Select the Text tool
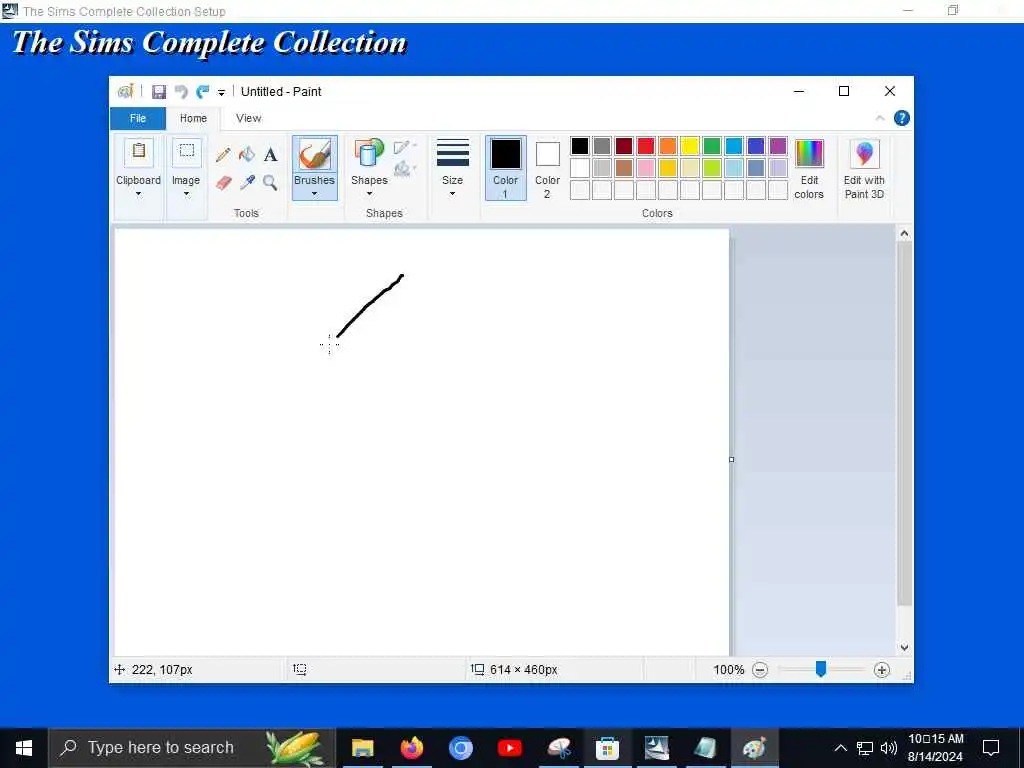1024x768 pixels. pyautogui.click(x=270, y=155)
